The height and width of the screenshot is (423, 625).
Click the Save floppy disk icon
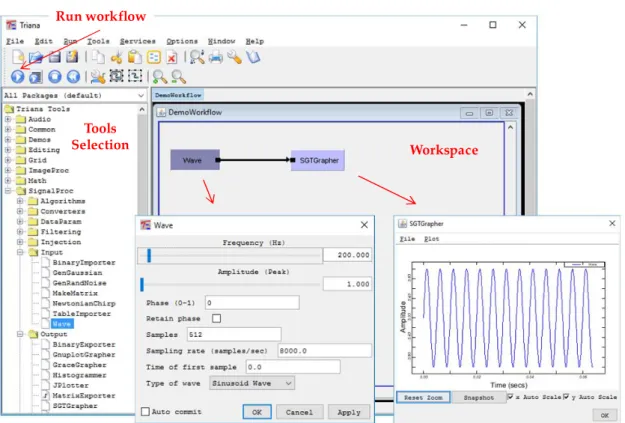coord(54,57)
